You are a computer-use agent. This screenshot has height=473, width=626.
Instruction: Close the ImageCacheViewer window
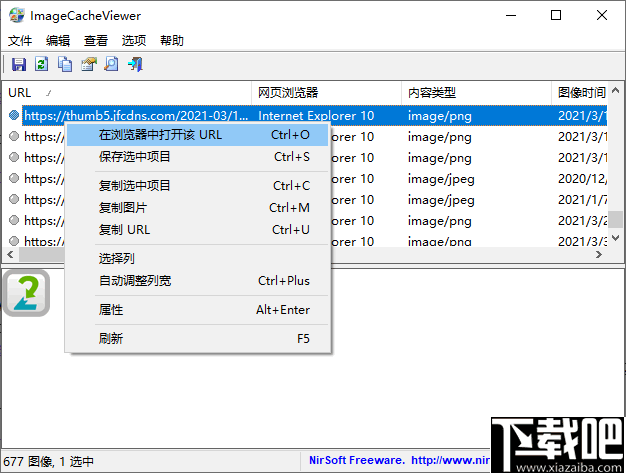pyautogui.click(x=602, y=16)
